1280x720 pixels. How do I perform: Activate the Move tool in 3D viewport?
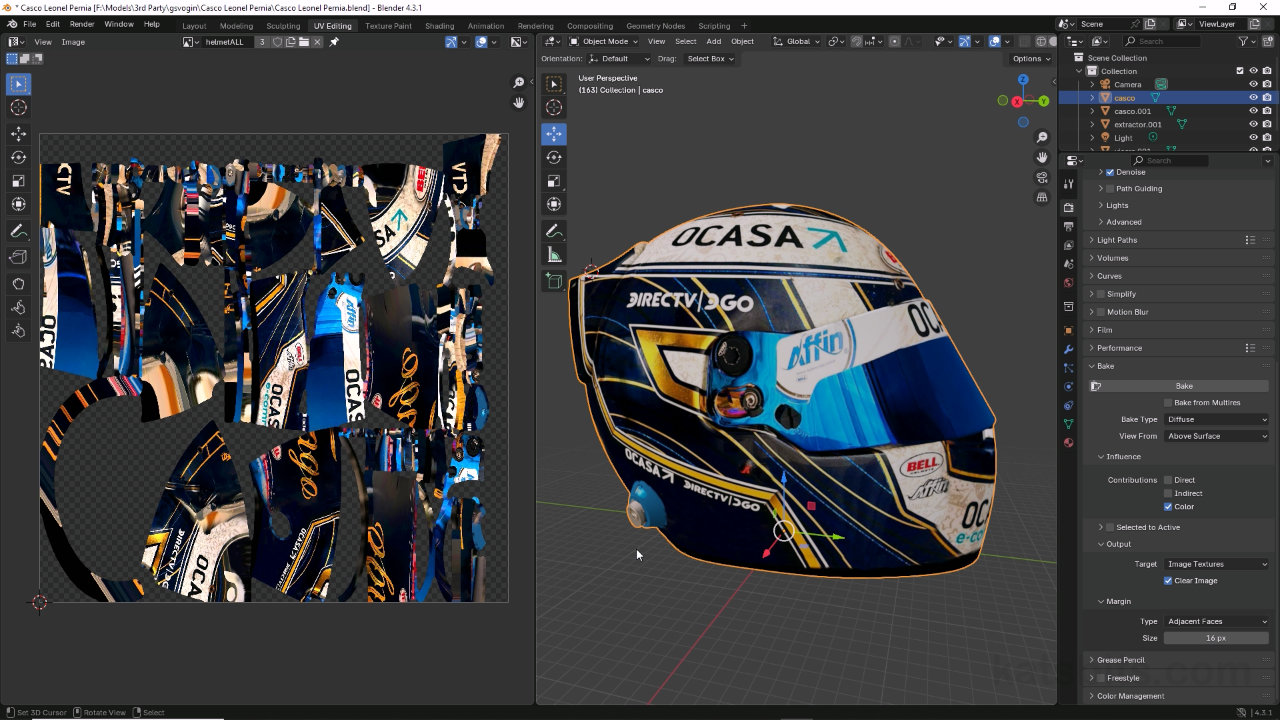coord(554,133)
